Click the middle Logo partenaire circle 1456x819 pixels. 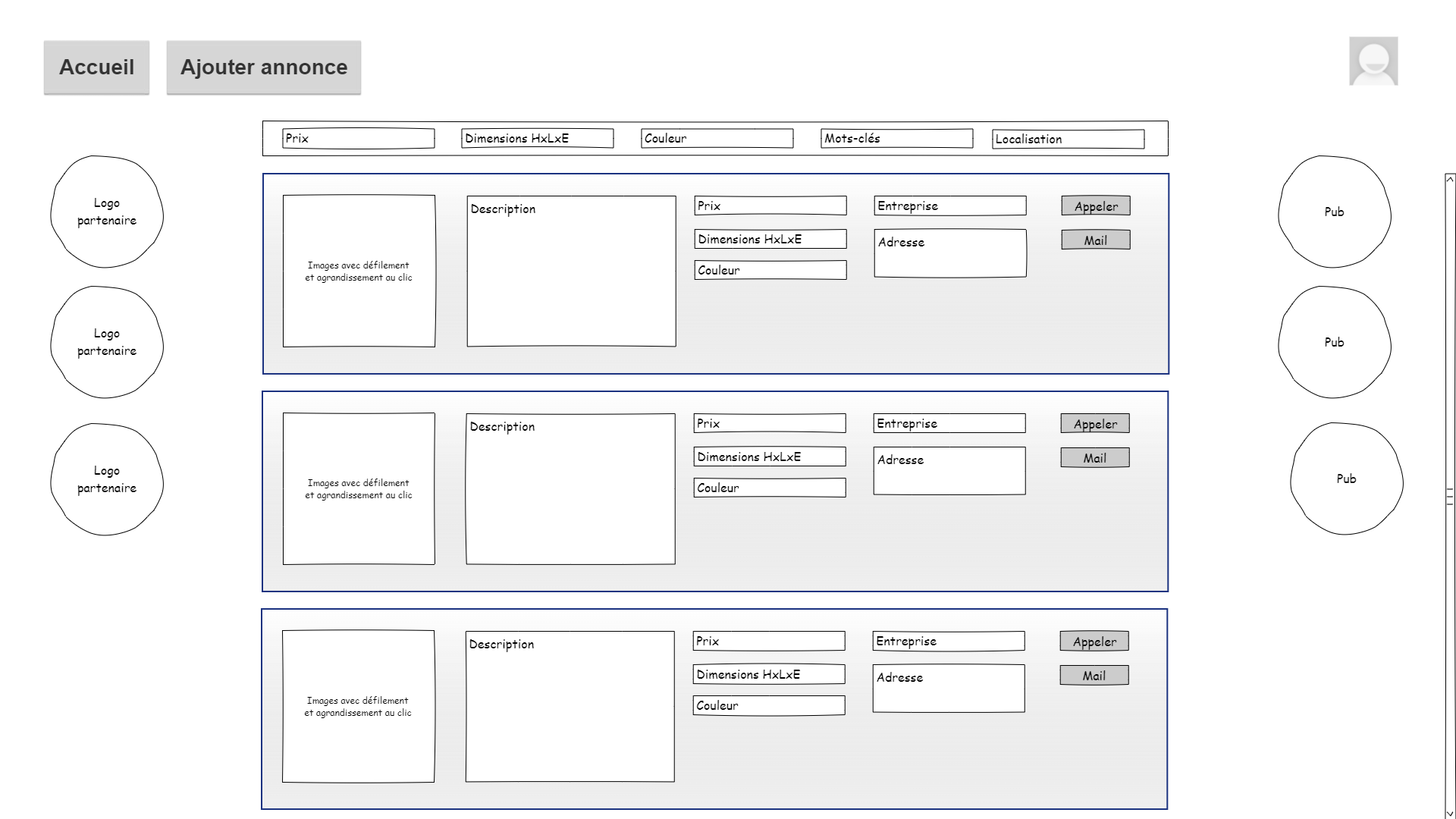coord(107,342)
